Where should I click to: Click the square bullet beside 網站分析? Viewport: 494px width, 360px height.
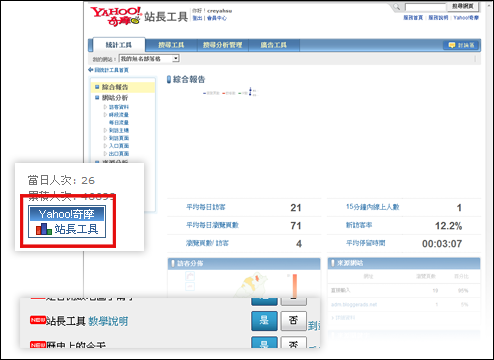(x=97, y=98)
